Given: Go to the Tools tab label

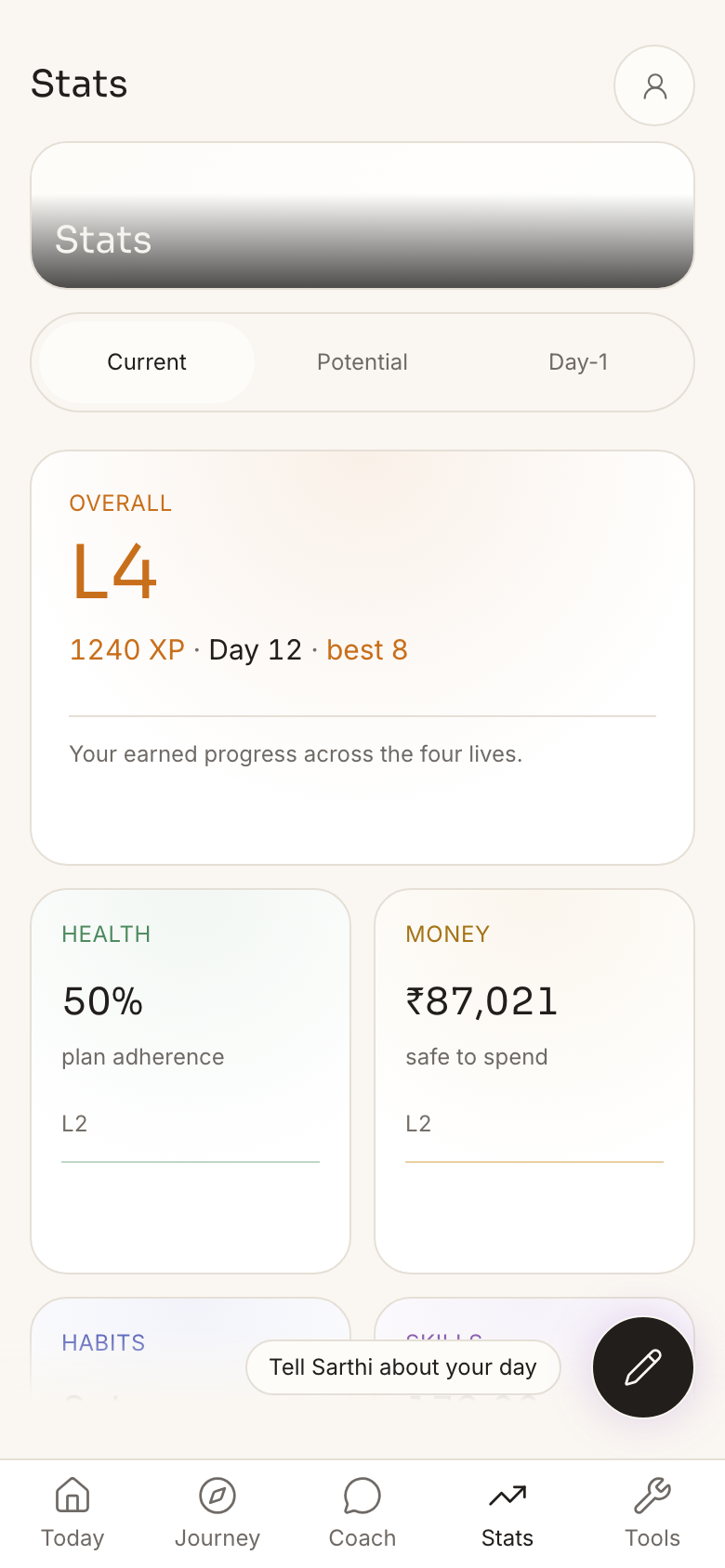Looking at the screenshot, I should [652, 1538].
